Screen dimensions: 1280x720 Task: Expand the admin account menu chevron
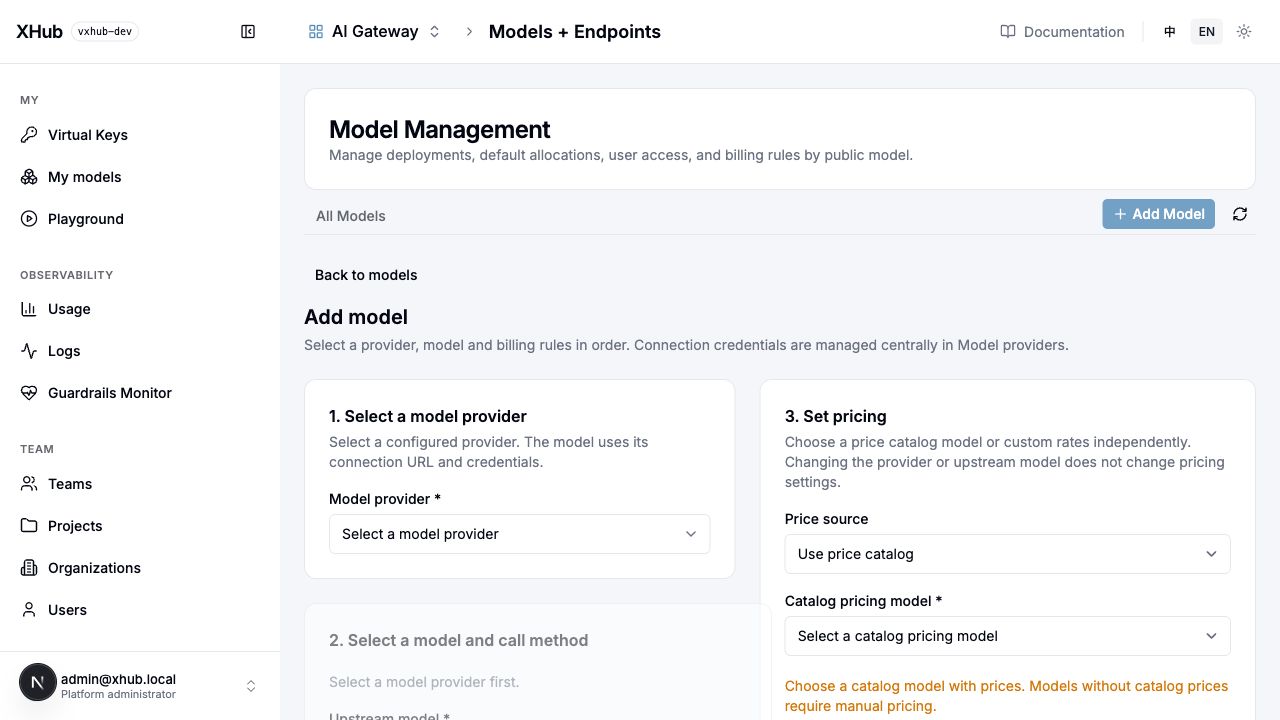(x=251, y=686)
